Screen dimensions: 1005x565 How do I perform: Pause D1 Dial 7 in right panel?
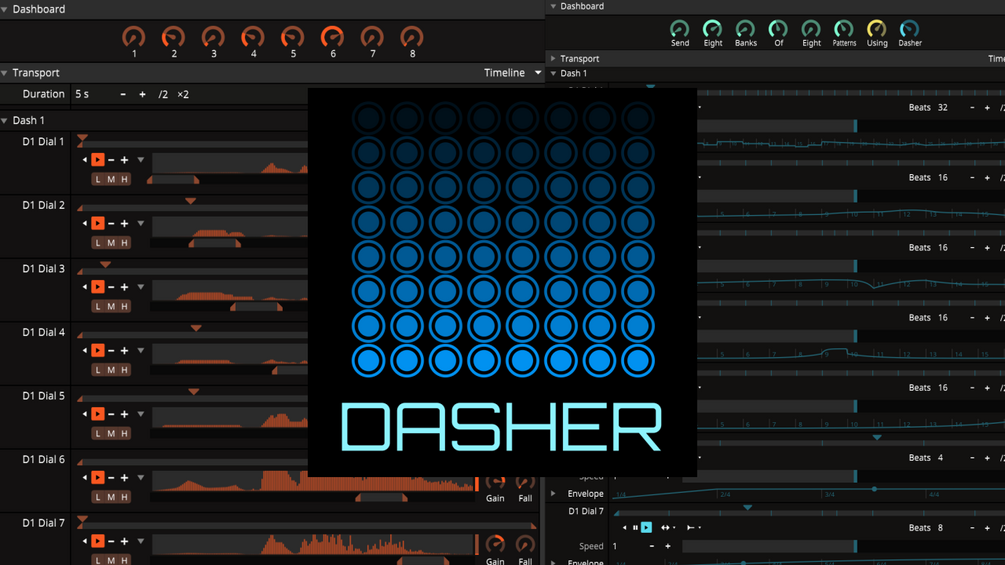pyautogui.click(x=635, y=528)
